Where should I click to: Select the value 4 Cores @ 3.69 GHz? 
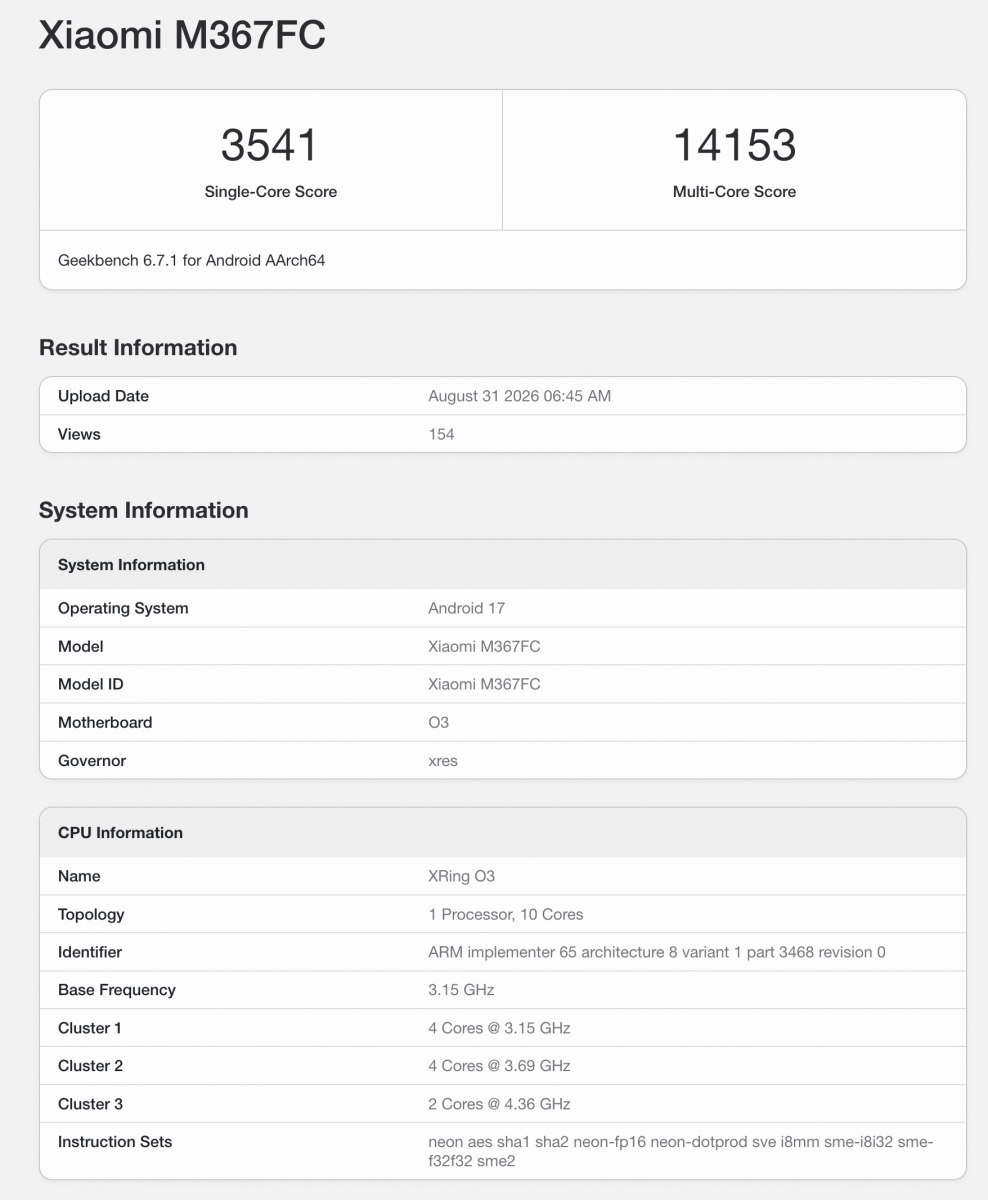499,1066
